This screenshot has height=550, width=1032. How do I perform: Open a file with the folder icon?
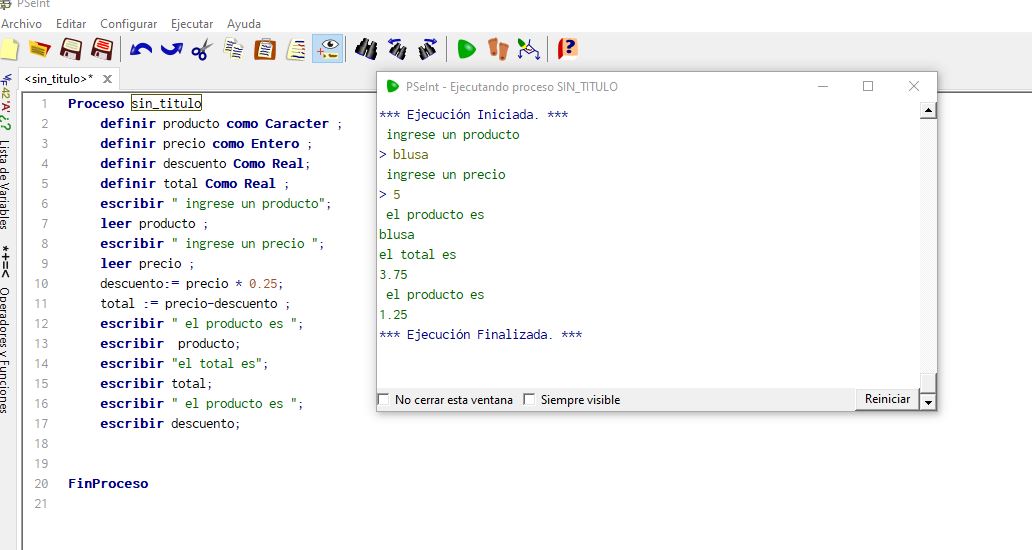pos(40,48)
